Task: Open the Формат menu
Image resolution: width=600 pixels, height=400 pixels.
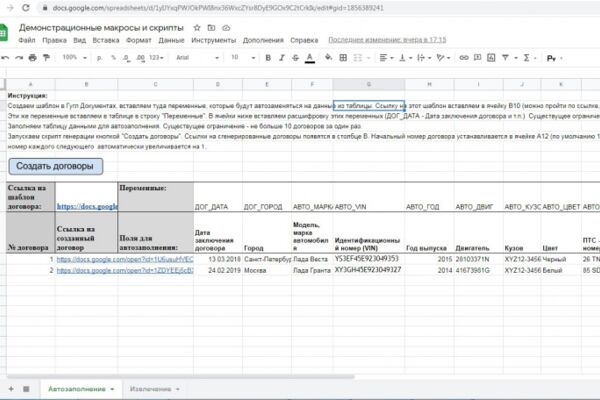Action: click(139, 40)
